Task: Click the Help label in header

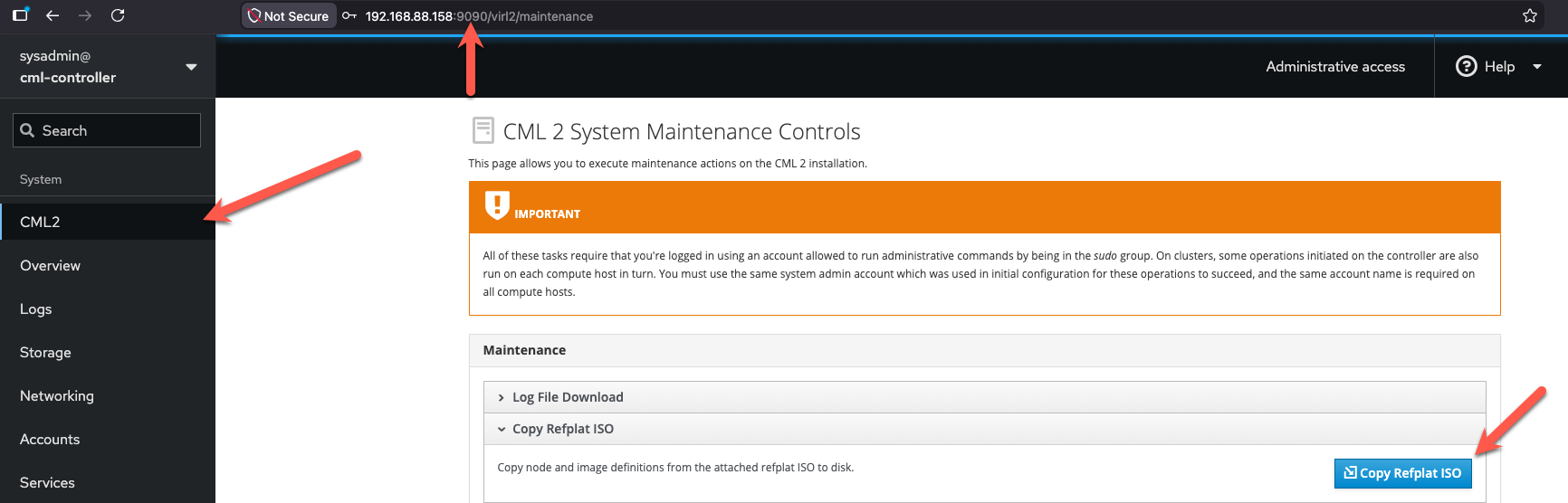Action: (1499, 66)
